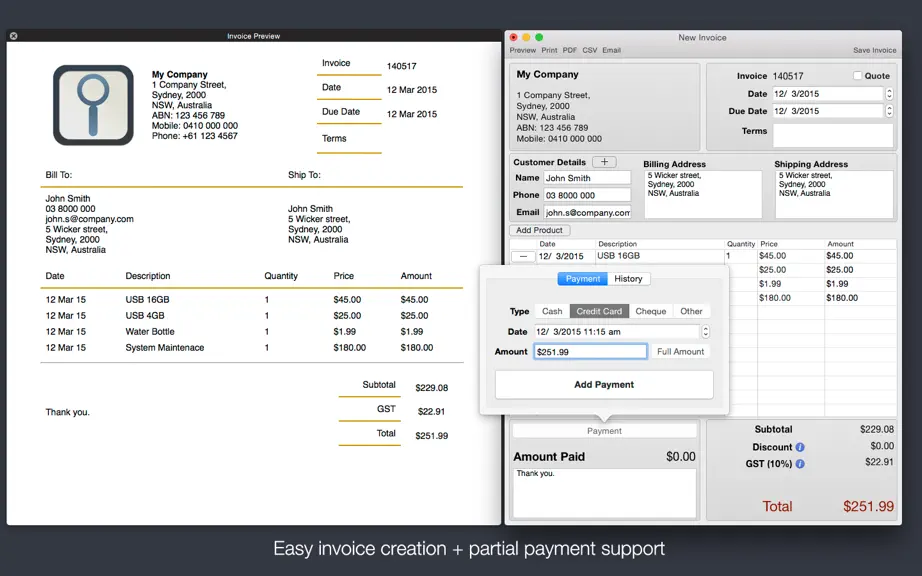
Task: Click the Discount info icon
Action: pos(800,447)
